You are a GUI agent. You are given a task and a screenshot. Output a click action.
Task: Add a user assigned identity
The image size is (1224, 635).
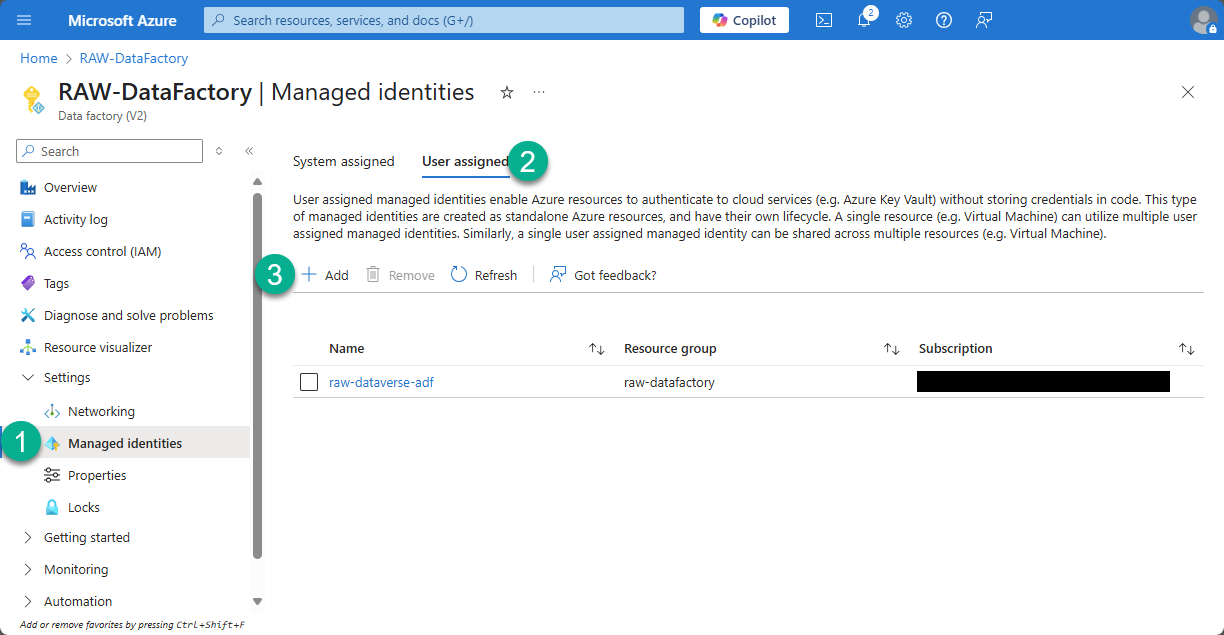tap(325, 275)
